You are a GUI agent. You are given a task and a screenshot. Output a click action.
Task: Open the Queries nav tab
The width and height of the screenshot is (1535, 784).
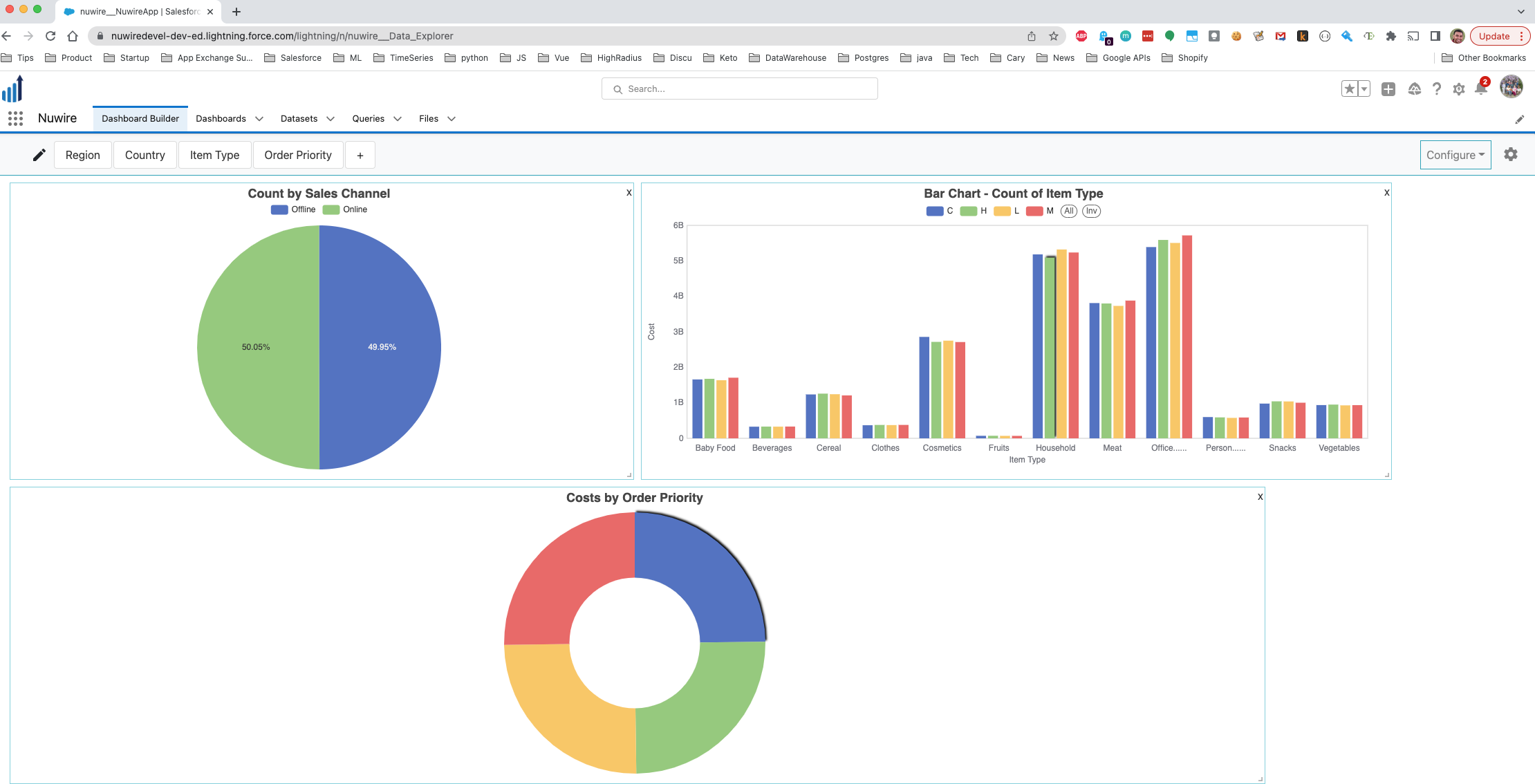[368, 119]
